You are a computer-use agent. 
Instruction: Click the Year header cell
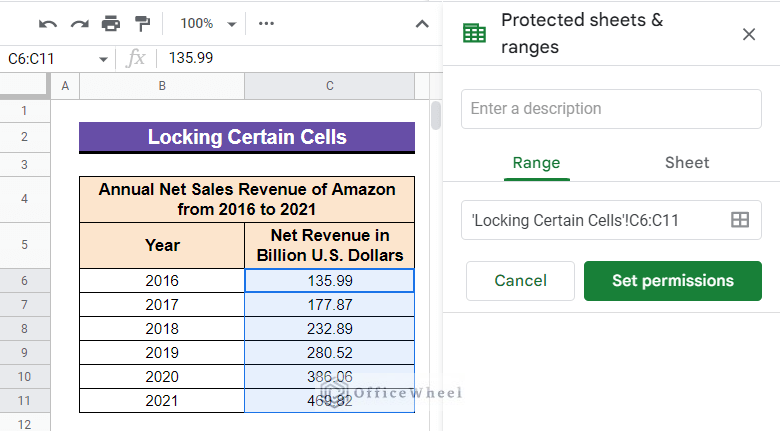tap(162, 245)
